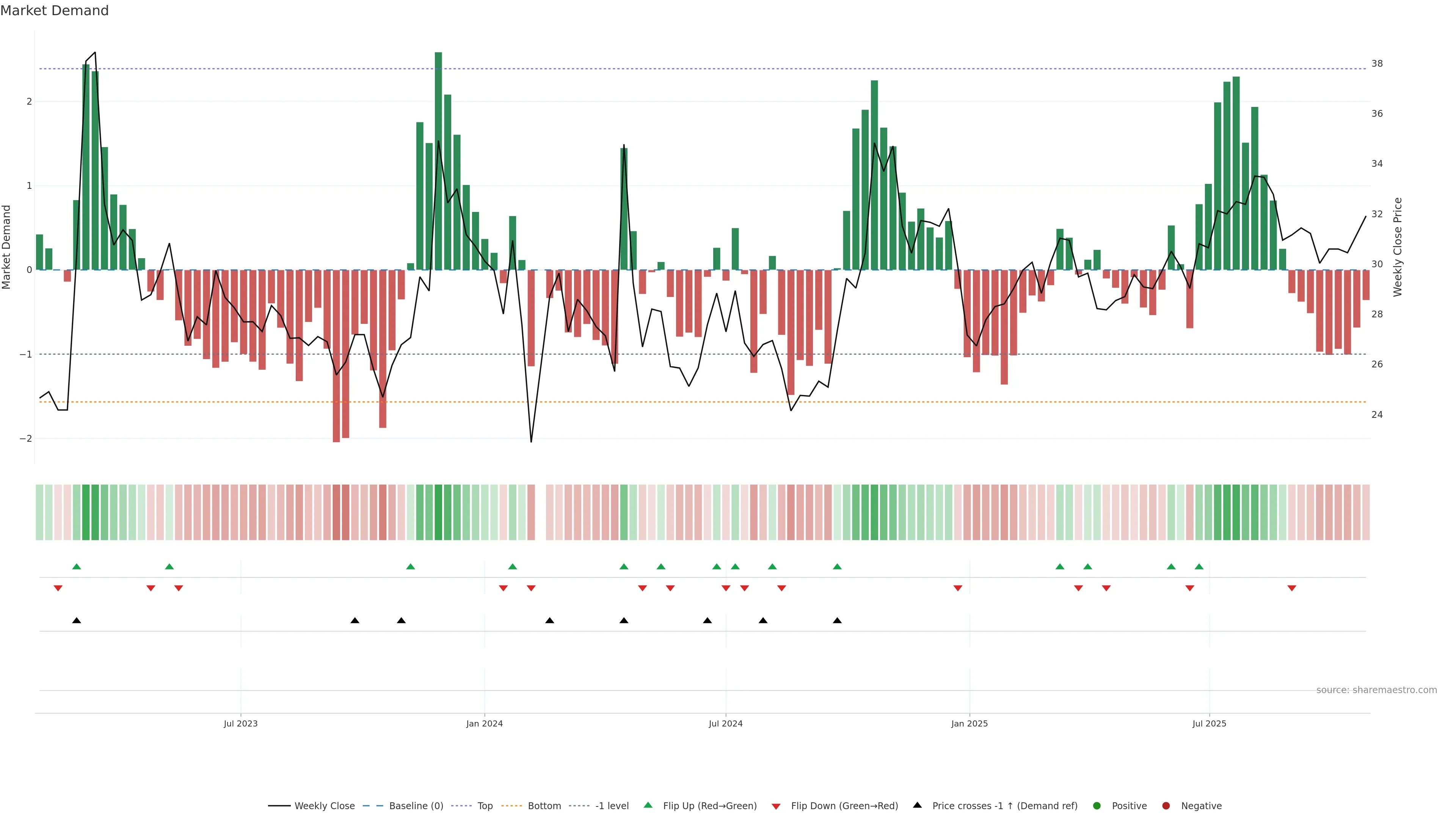This screenshot has width=1456, height=819.
Task: Click the Jan 2024 x-axis label
Action: (x=485, y=723)
